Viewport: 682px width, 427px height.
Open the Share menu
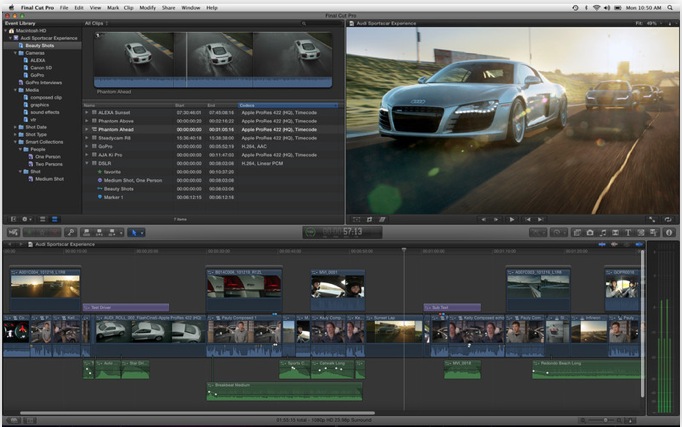coord(168,7)
